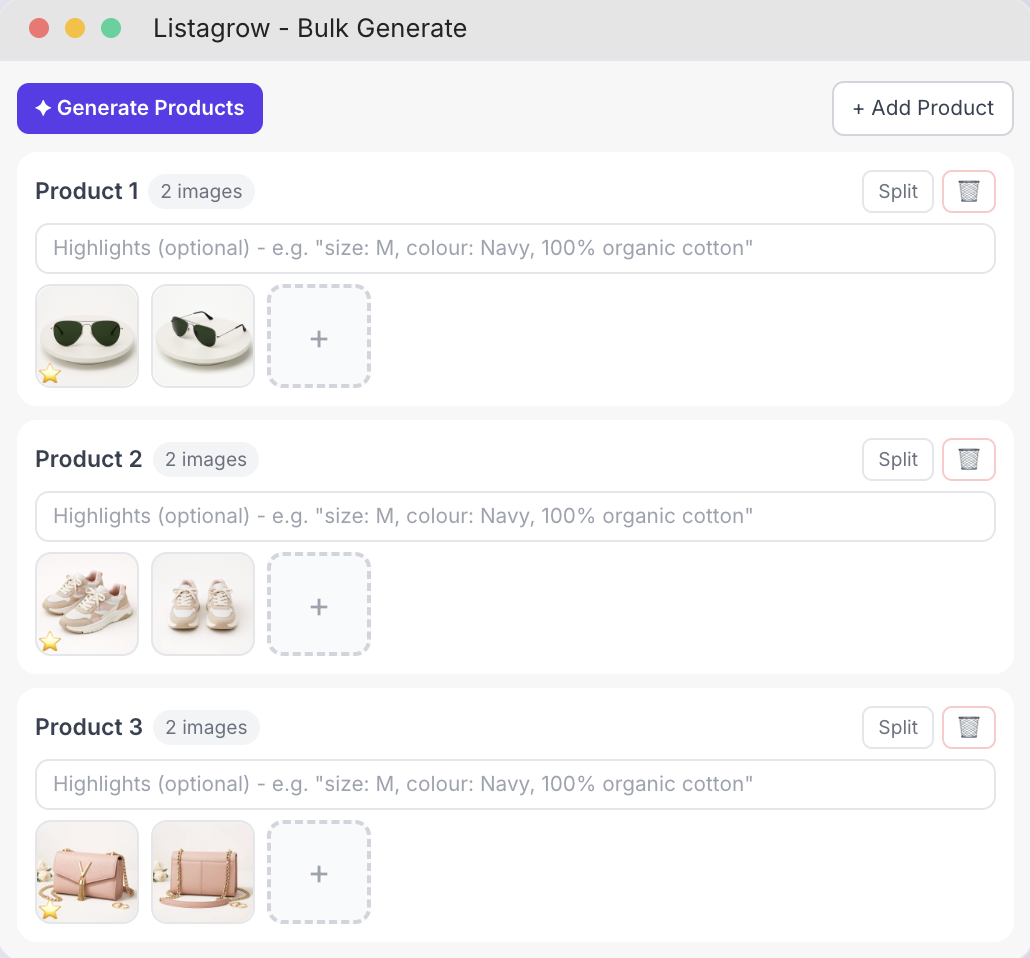Click the sparkle icon in Generate Products
1030x958 pixels.
coord(41,108)
